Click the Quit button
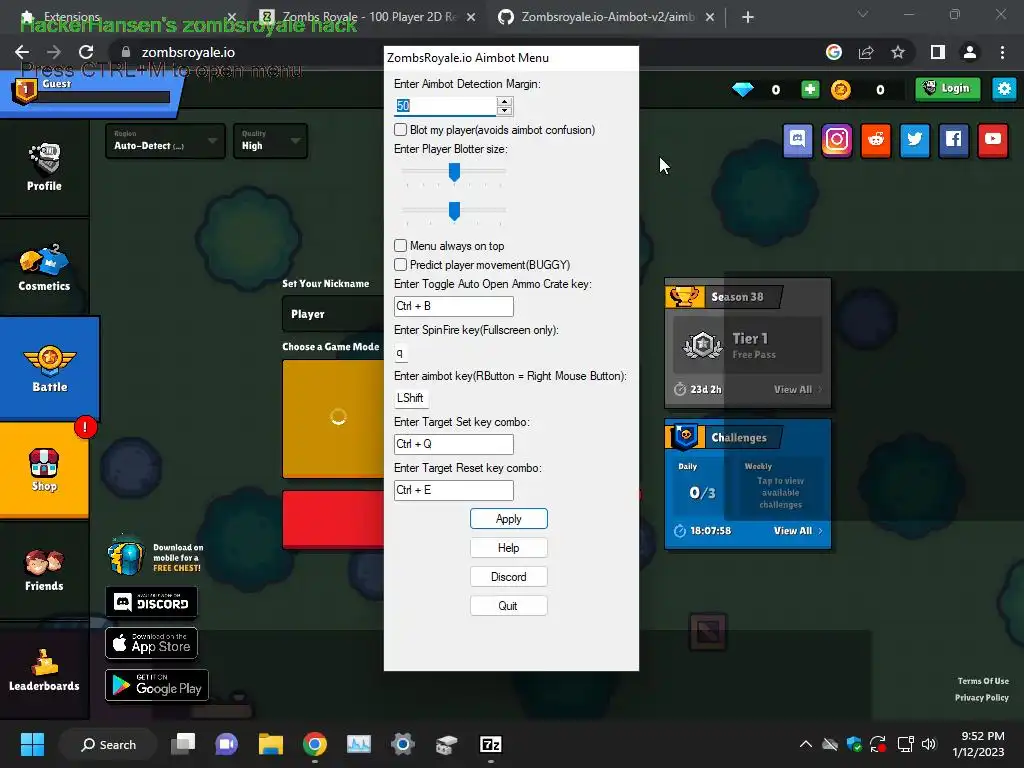 pos(509,605)
